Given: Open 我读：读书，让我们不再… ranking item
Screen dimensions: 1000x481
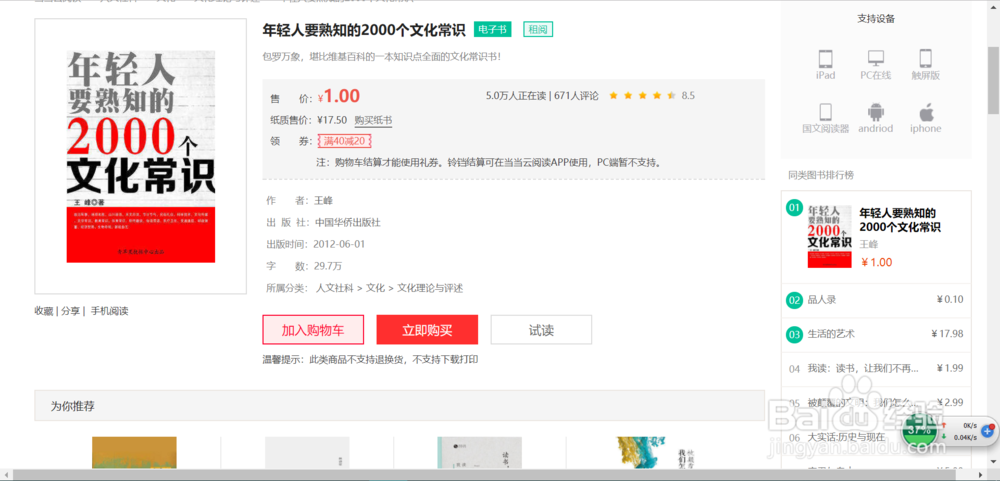Looking at the screenshot, I should click(863, 368).
